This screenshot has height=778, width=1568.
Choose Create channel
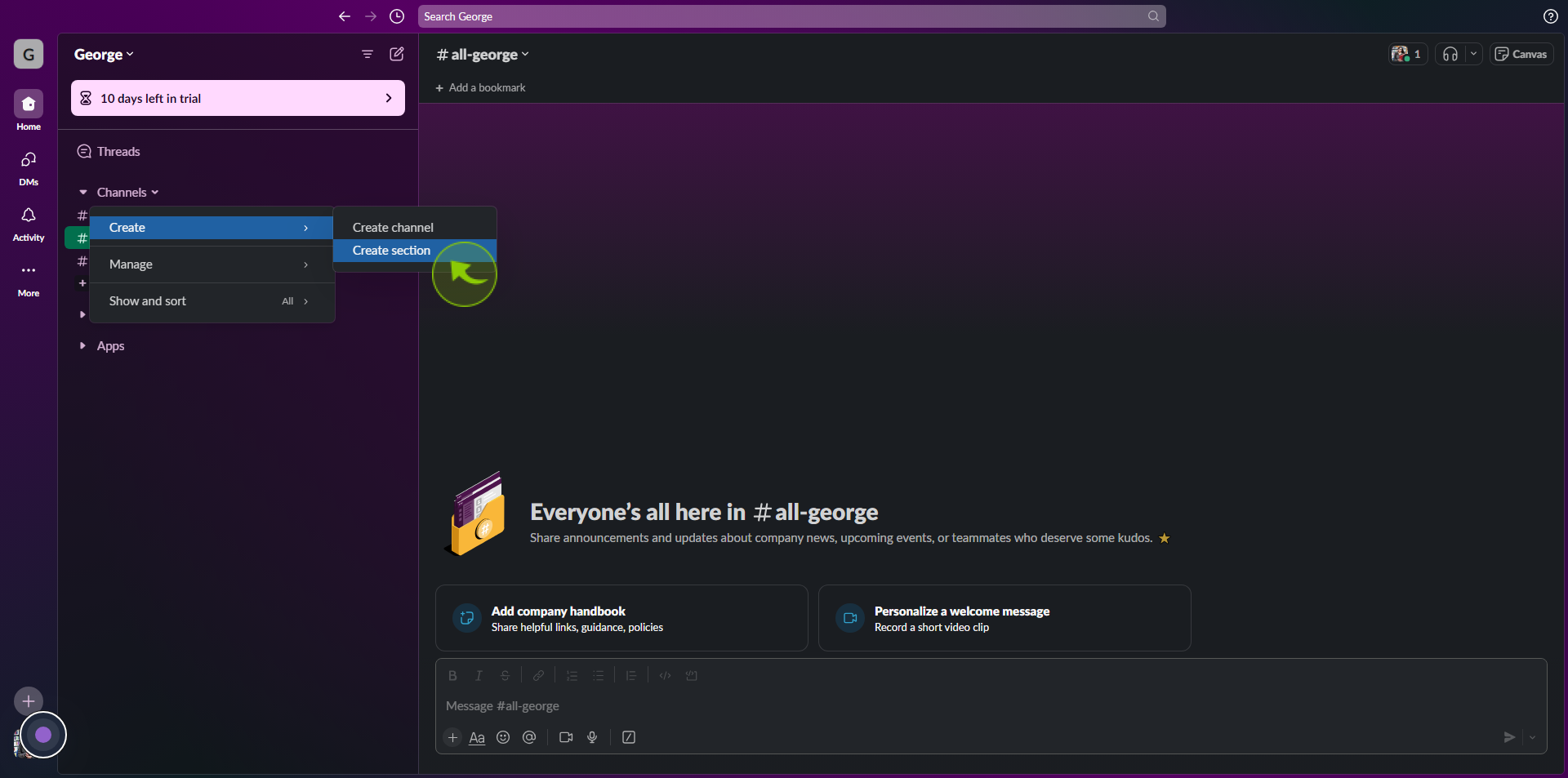415,228
